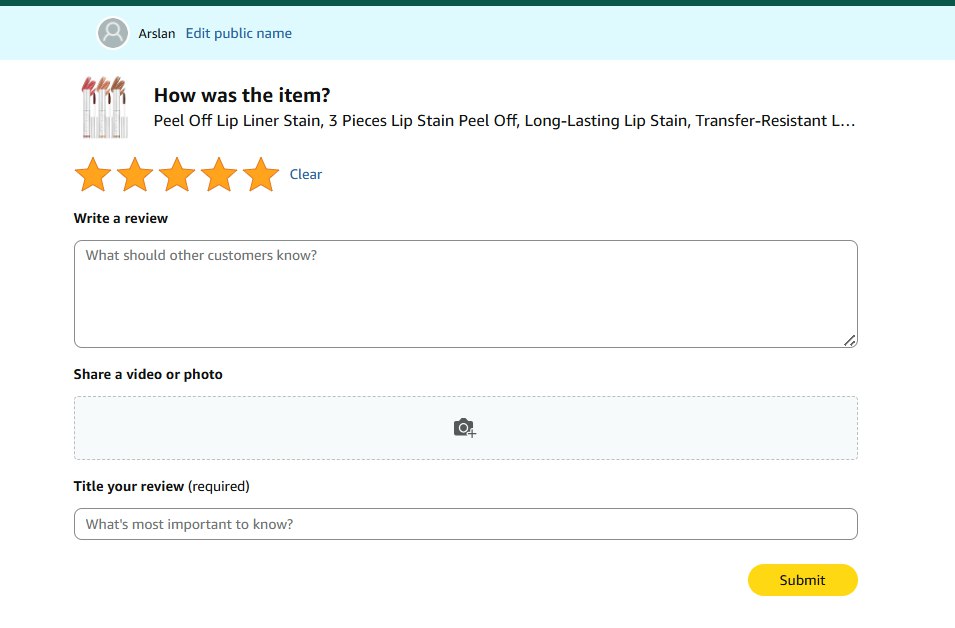This screenshot has width=955, height=628.
Task: Click the review title input field
Action: pos(465,524)
